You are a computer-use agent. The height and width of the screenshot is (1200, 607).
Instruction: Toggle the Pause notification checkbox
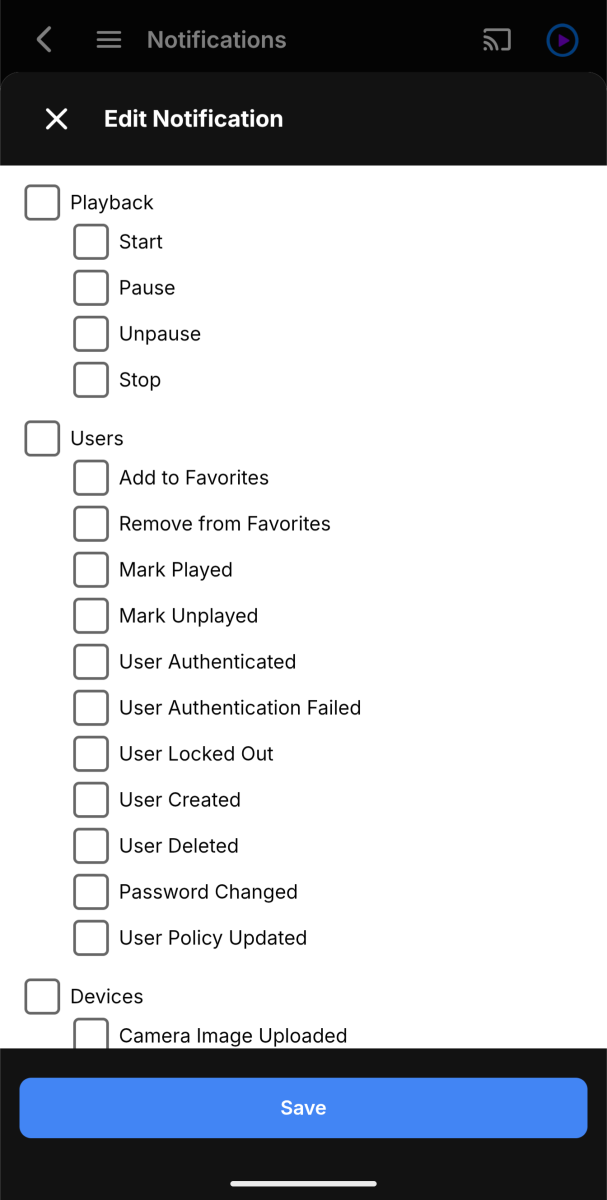click(90, 287)
